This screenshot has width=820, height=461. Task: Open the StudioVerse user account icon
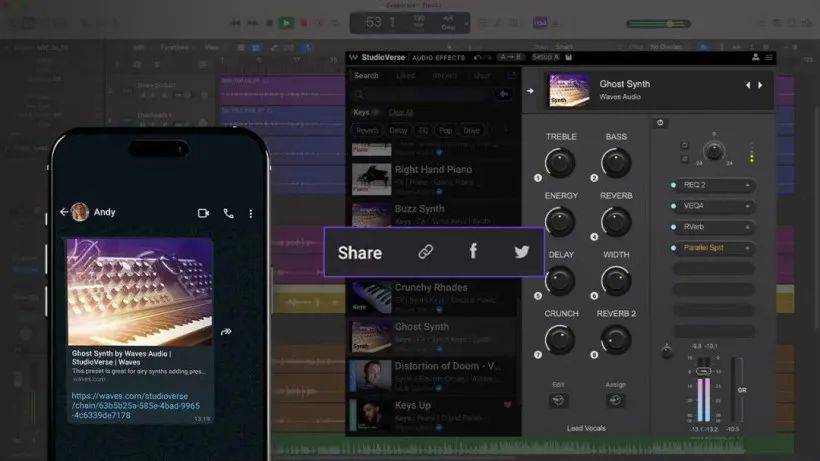coord(756,57)
